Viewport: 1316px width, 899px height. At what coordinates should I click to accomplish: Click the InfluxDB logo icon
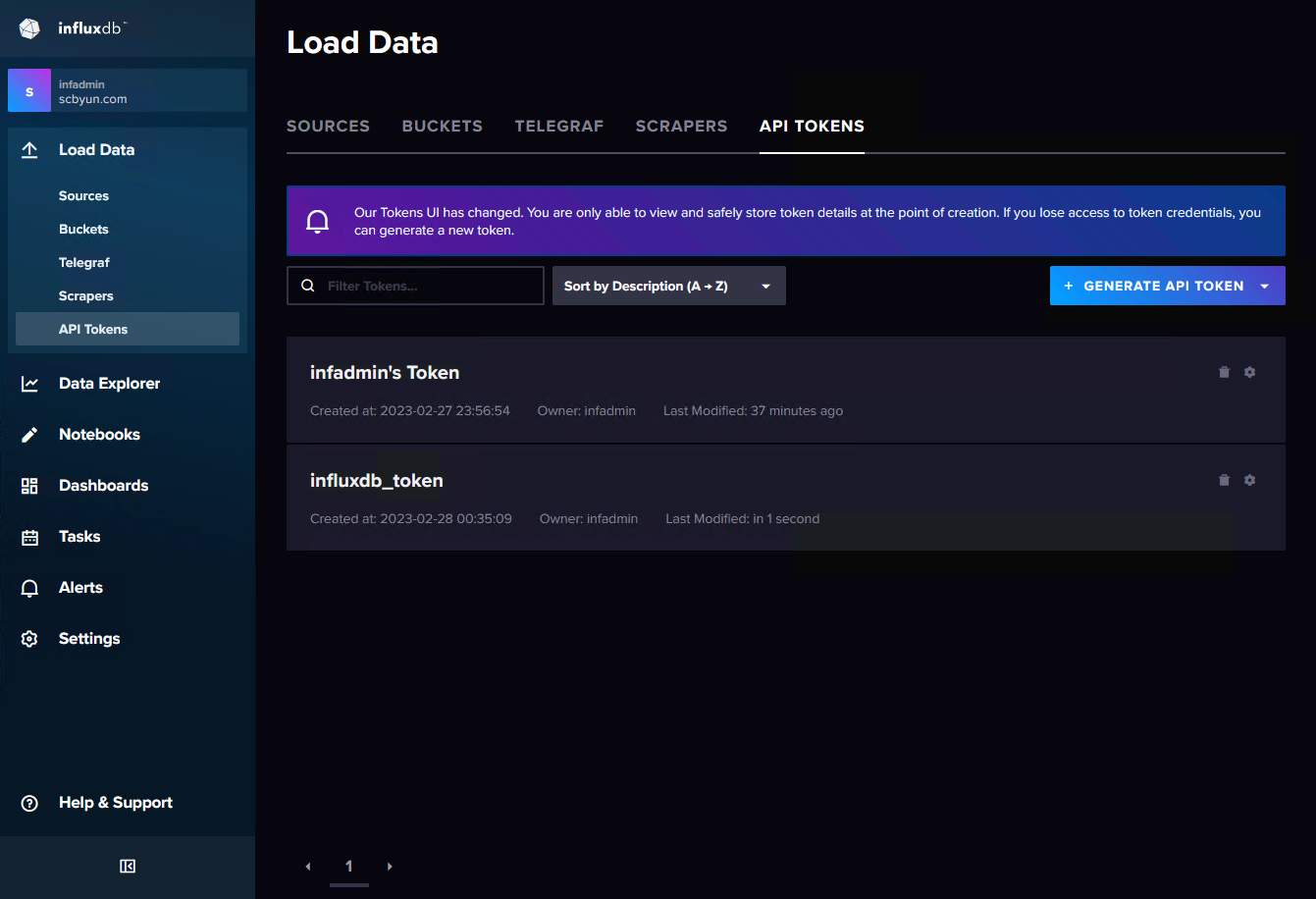click(x=29, y=28)
